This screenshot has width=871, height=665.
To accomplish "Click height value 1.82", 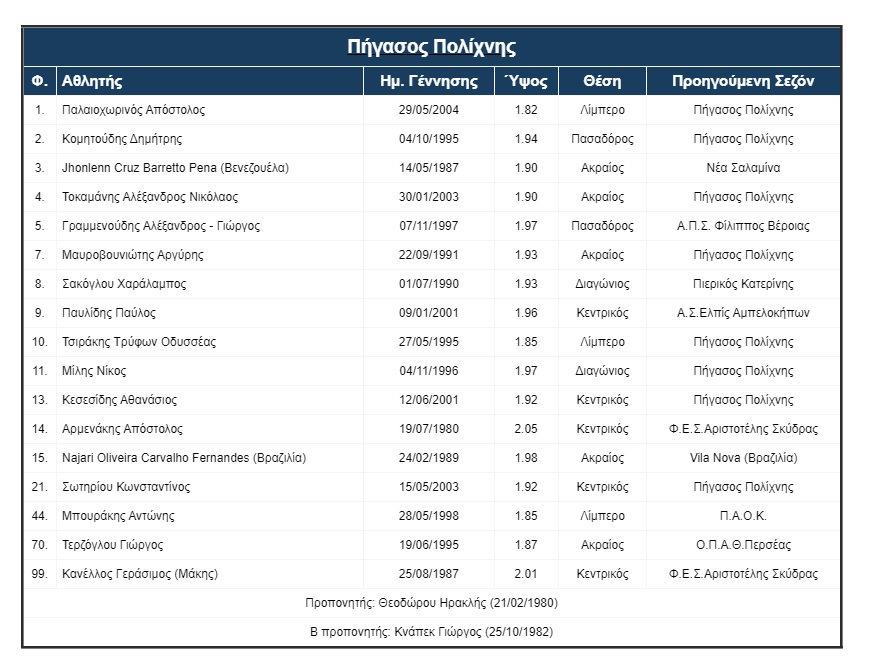I will click(x=526, y=110).
